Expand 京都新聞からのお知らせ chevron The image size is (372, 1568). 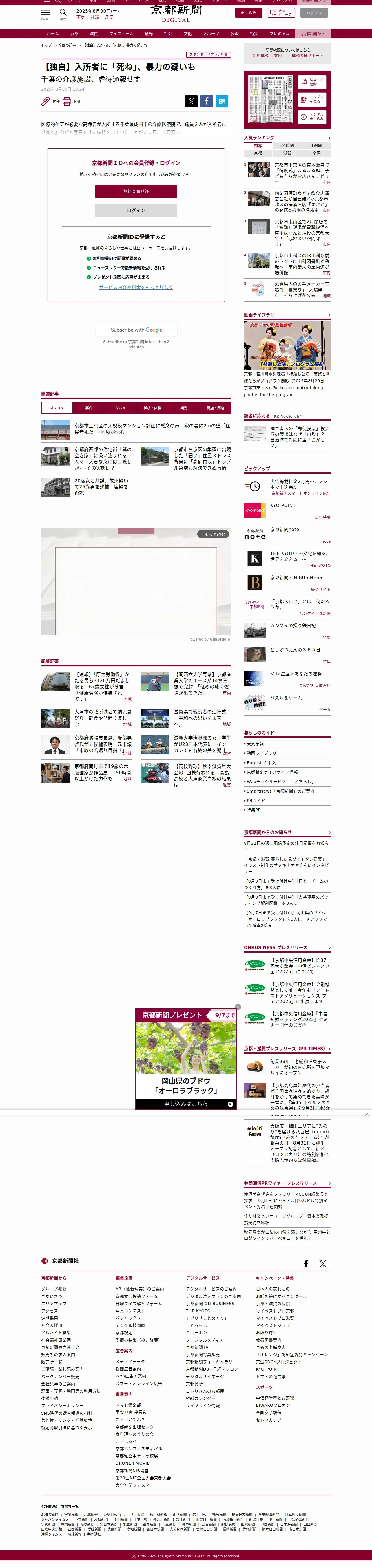[329, 832]
